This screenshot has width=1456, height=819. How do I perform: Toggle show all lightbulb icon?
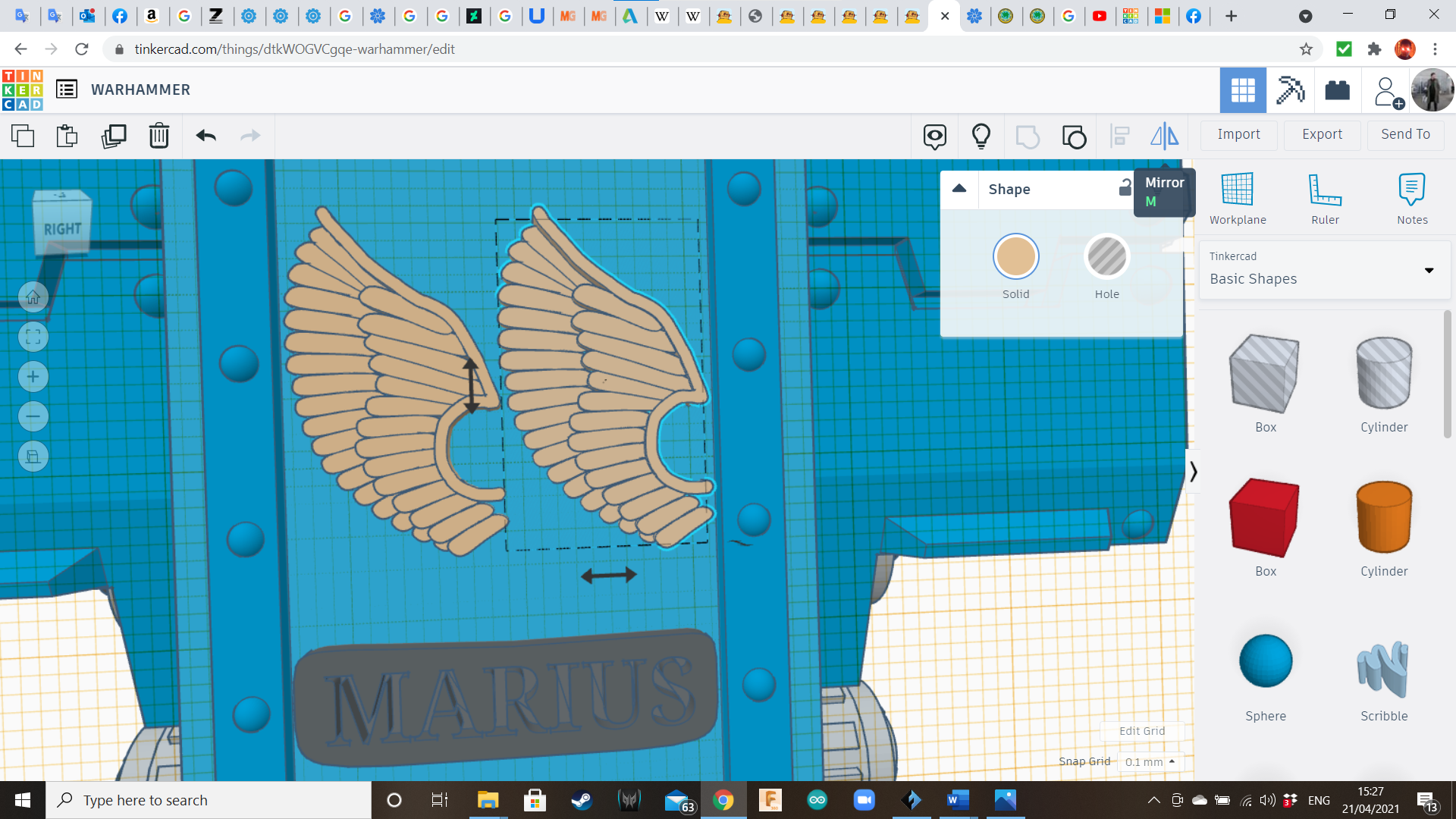click(x=981, y=136)
